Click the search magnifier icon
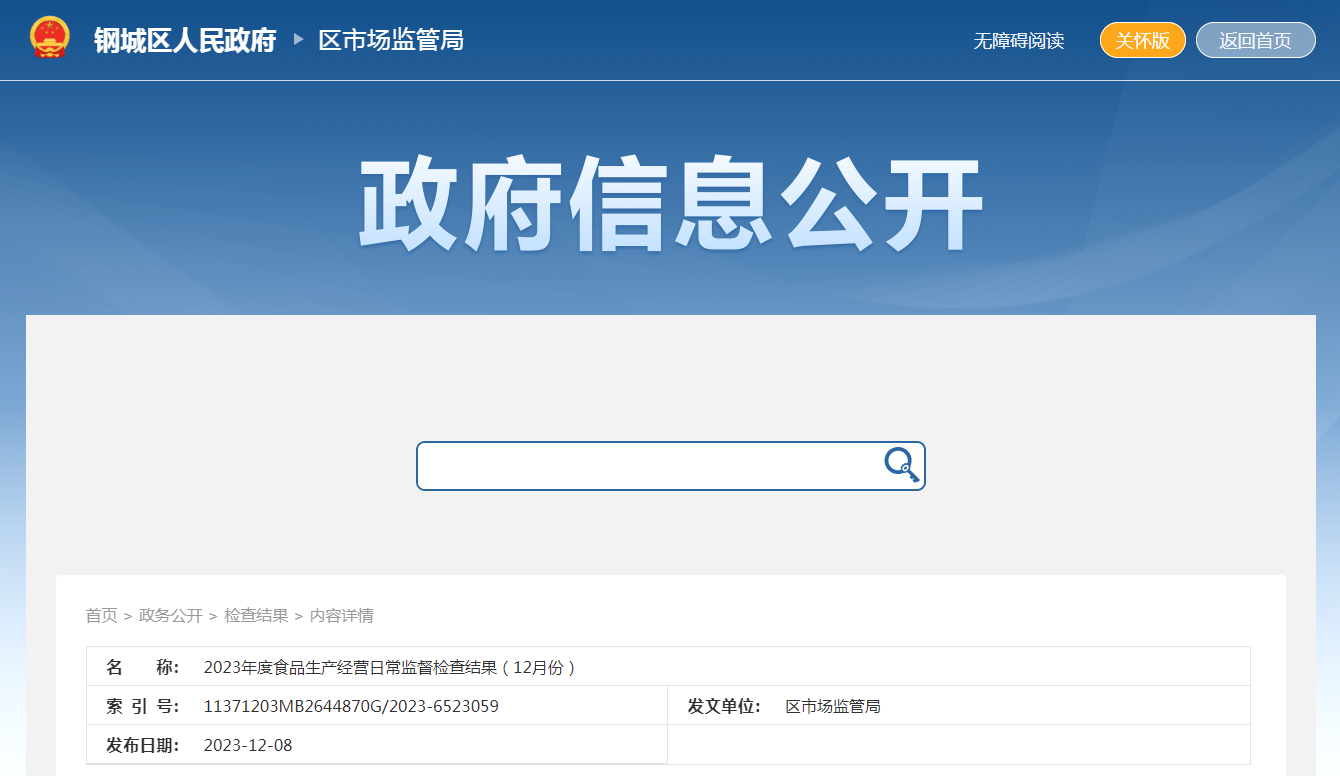This screenshot has width=1340, height=776. click(900, 465)
